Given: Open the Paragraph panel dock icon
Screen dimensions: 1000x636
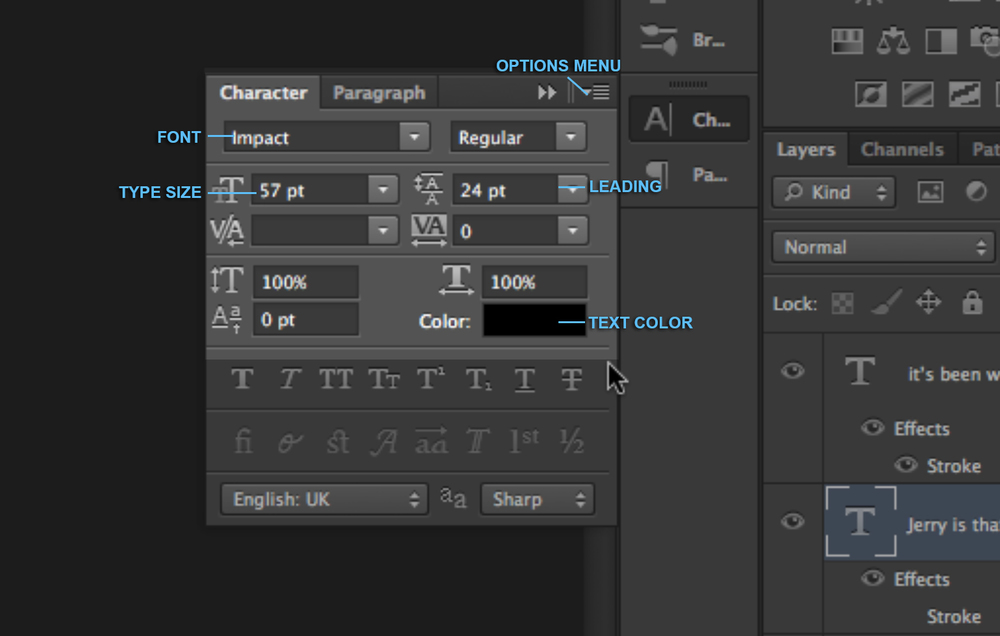Looking at the screenshot, I should [x=688, y=174].
